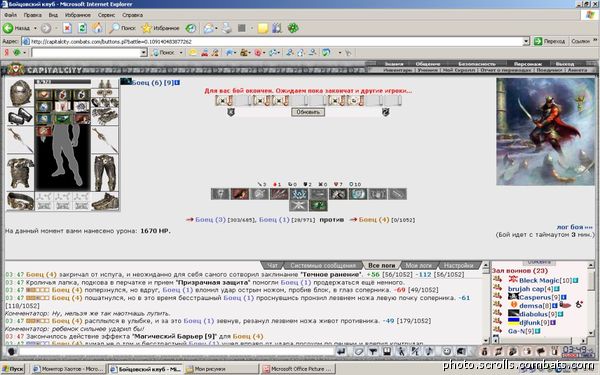Switch to the Мои логи tab

tap(418, 265)
